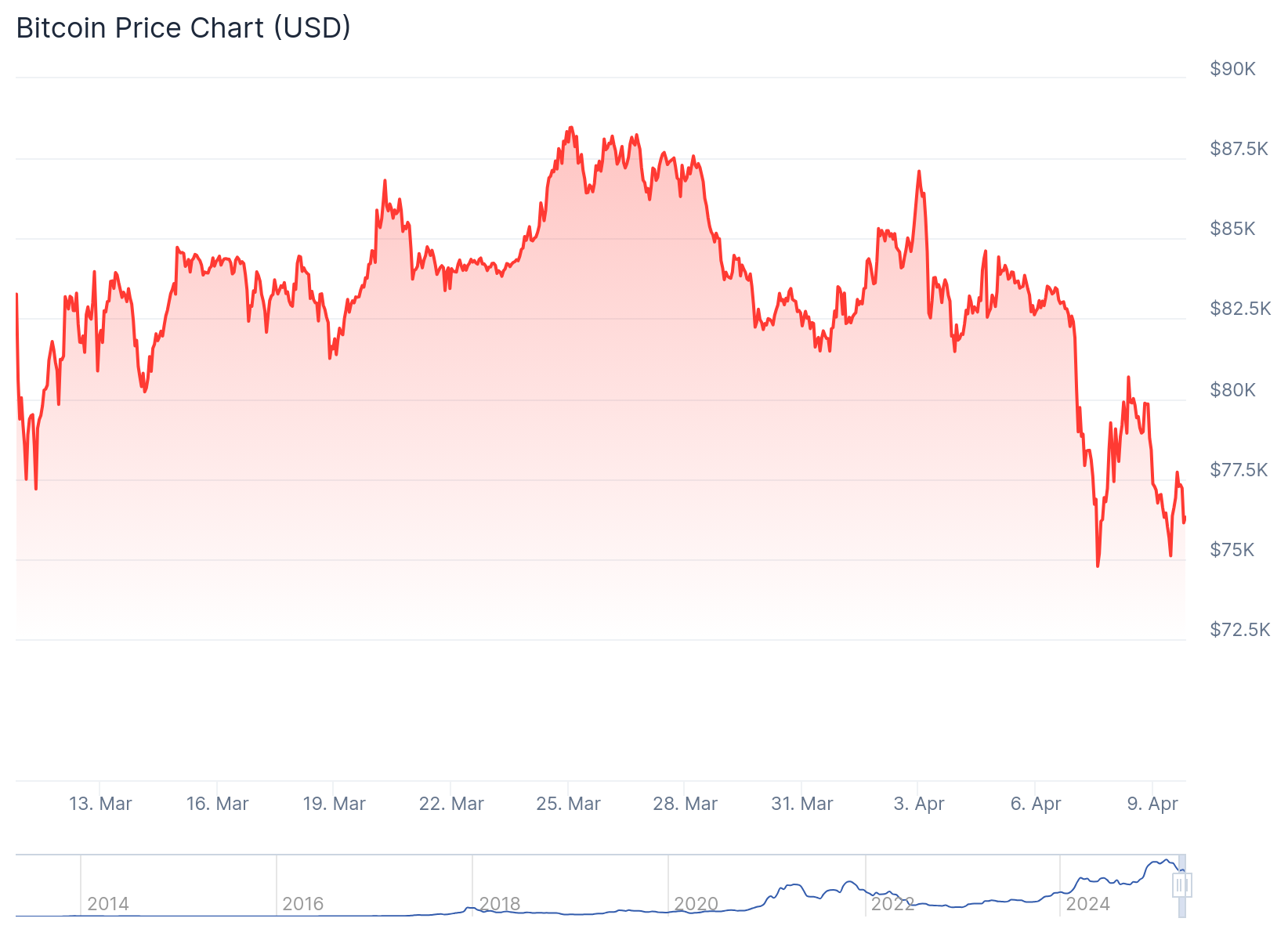The image size is (1288, 940).
Task: Click the 2018 year in the navigator
Action: (x=500, y=904)
